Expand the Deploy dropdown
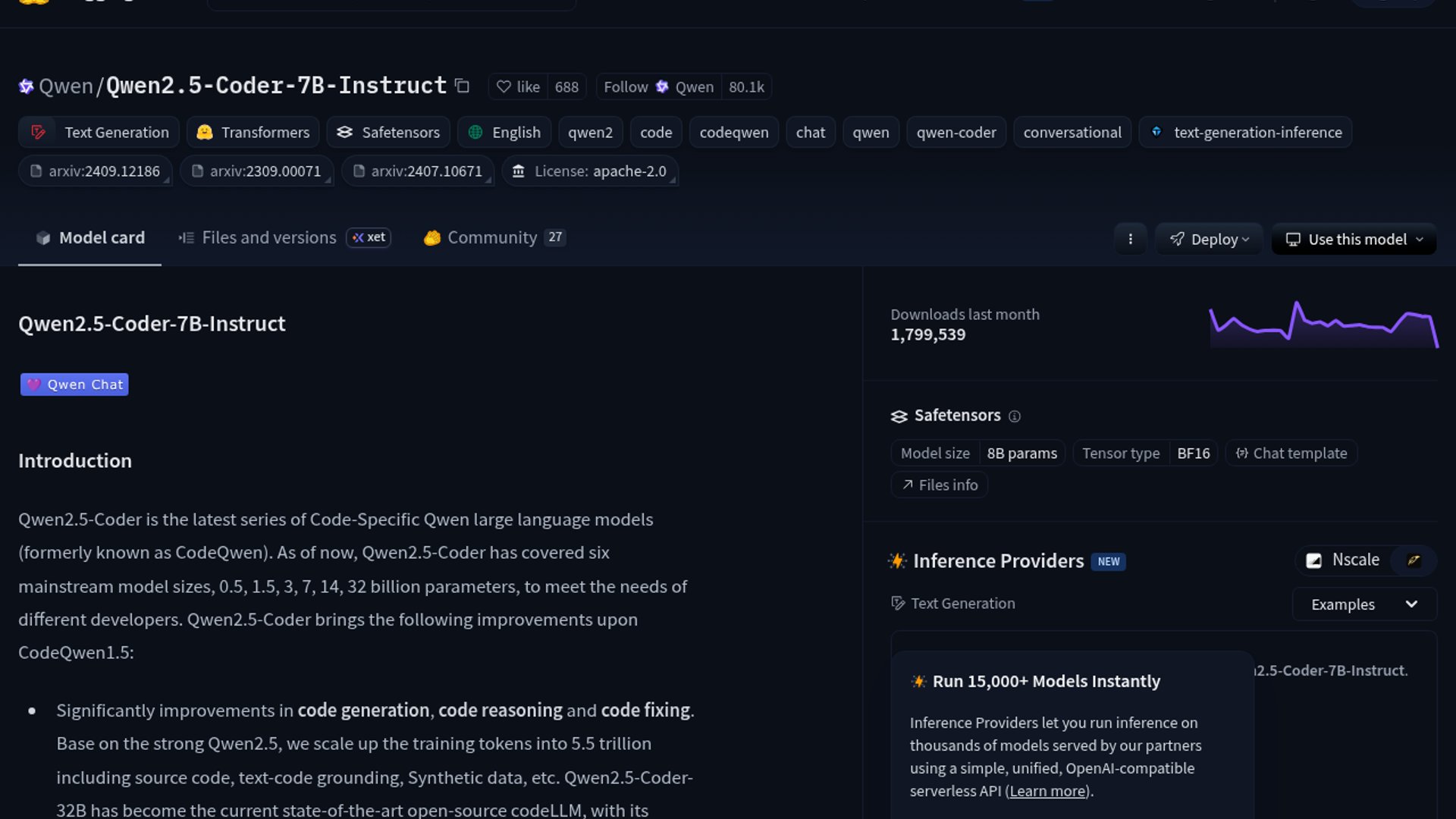Image resolution: width=1456 pixels, height=819 pixels. point(1209,240)
